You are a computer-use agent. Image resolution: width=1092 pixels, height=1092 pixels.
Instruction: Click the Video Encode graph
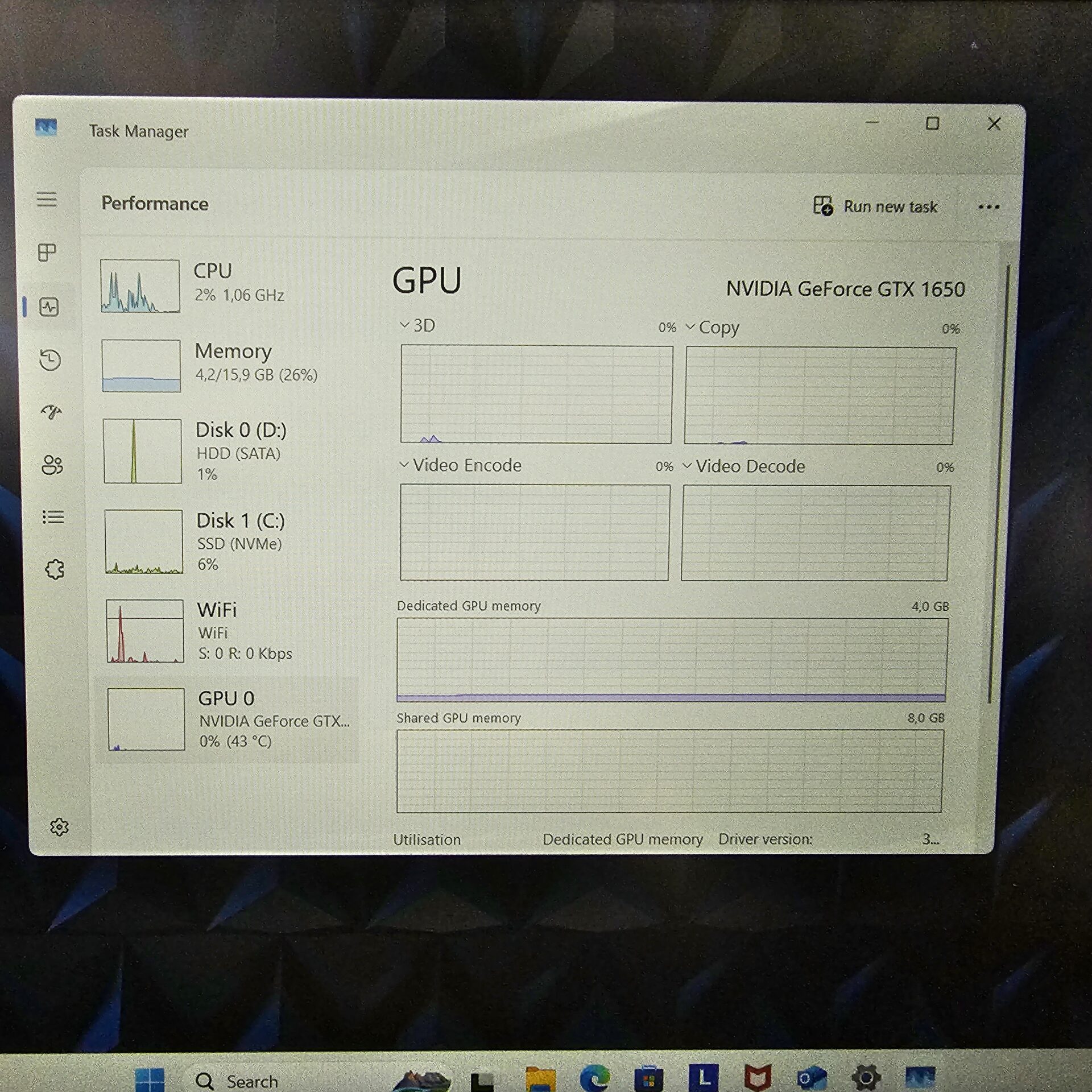tap(535, 532)
